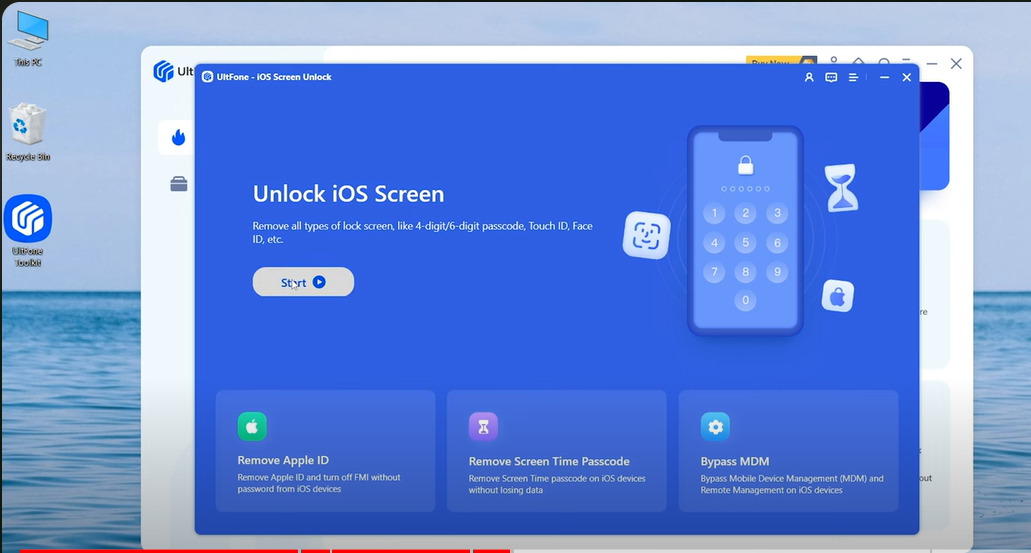
Task: Click the play arrow inside the Start button
Action: [319, 282]
